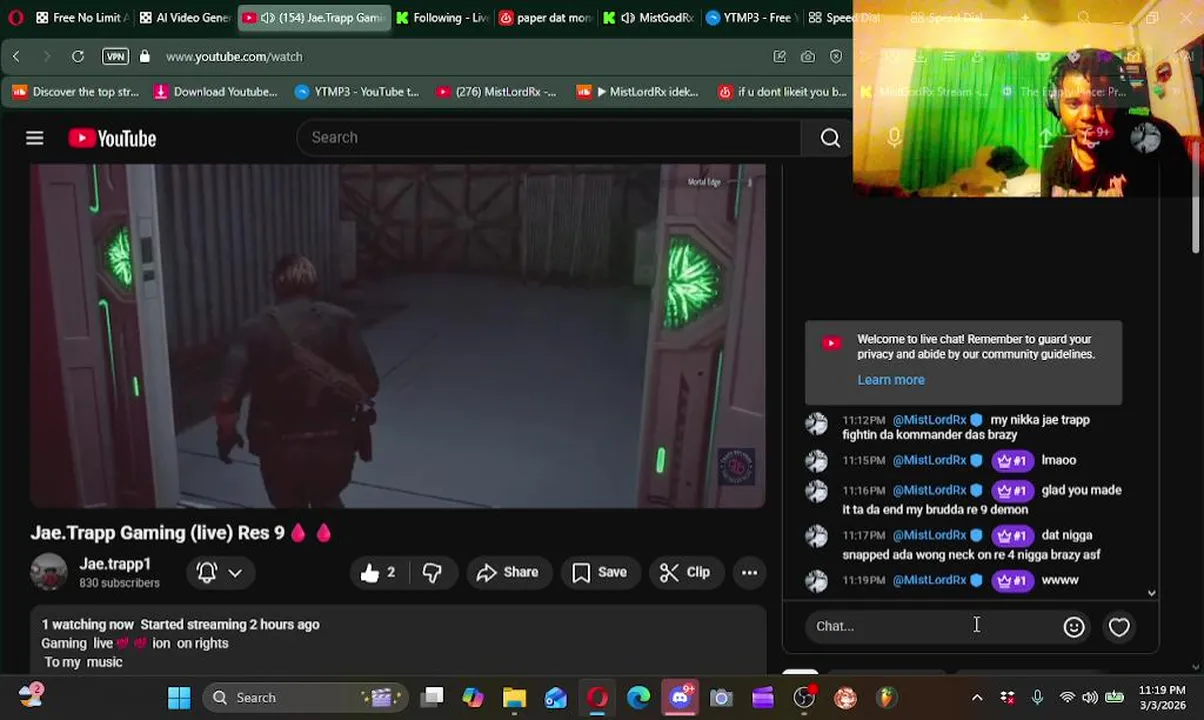Share the live stream
The image size is (1204, 720).
pyautogui.click(x=508, y=572)
